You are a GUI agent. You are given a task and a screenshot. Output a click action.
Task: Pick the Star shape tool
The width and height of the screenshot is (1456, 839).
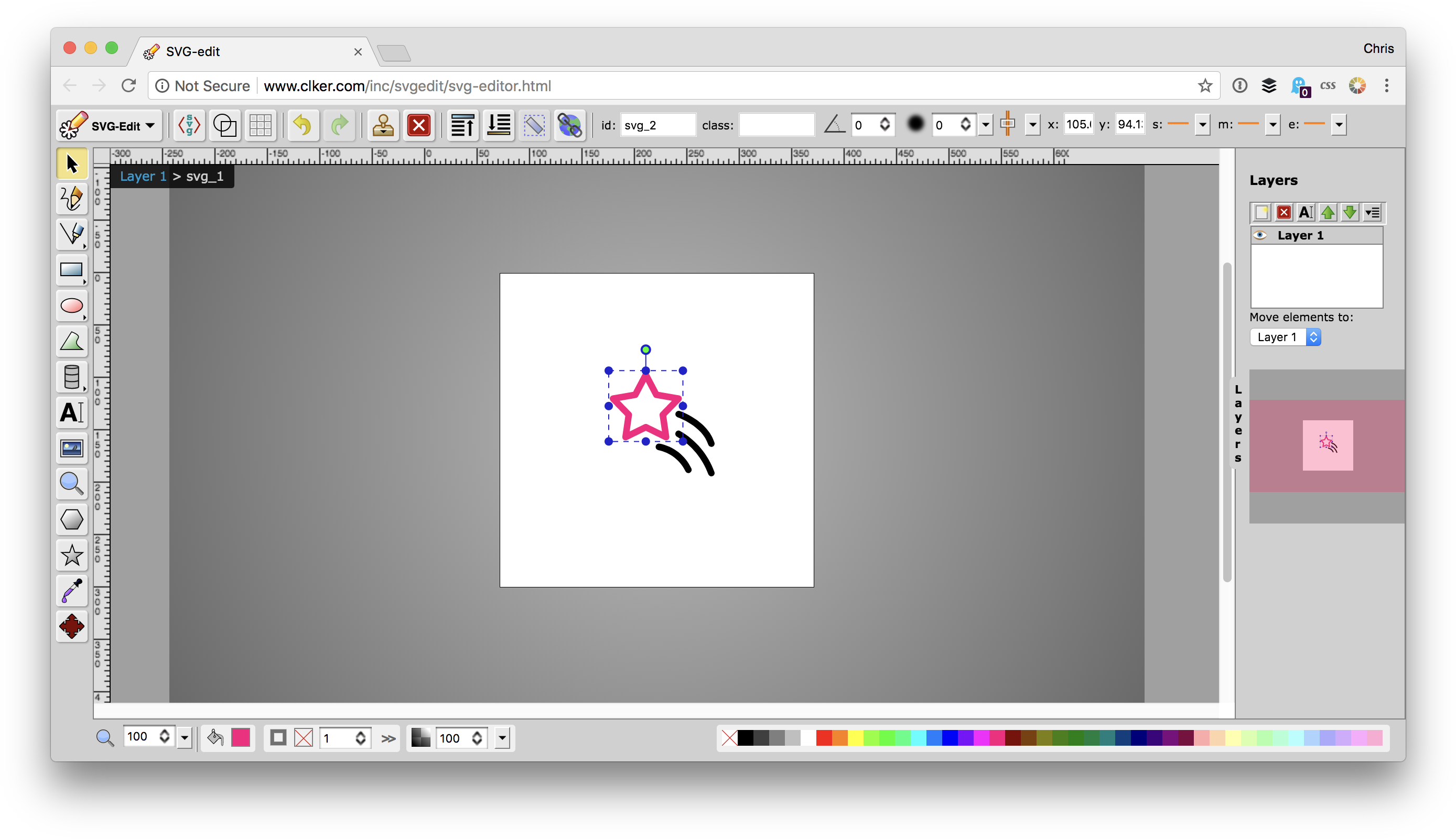tap(71, 555)
